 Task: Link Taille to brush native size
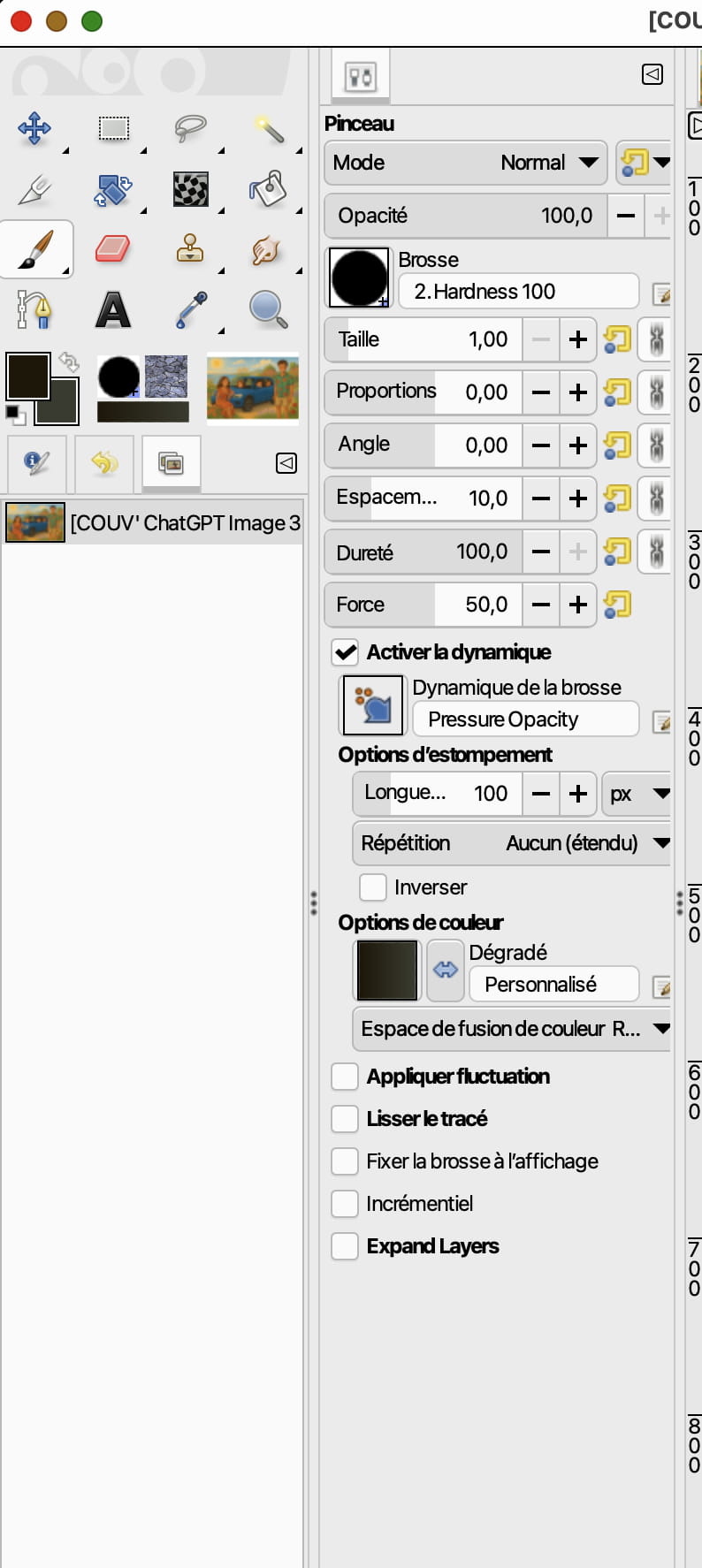point(656,339)
